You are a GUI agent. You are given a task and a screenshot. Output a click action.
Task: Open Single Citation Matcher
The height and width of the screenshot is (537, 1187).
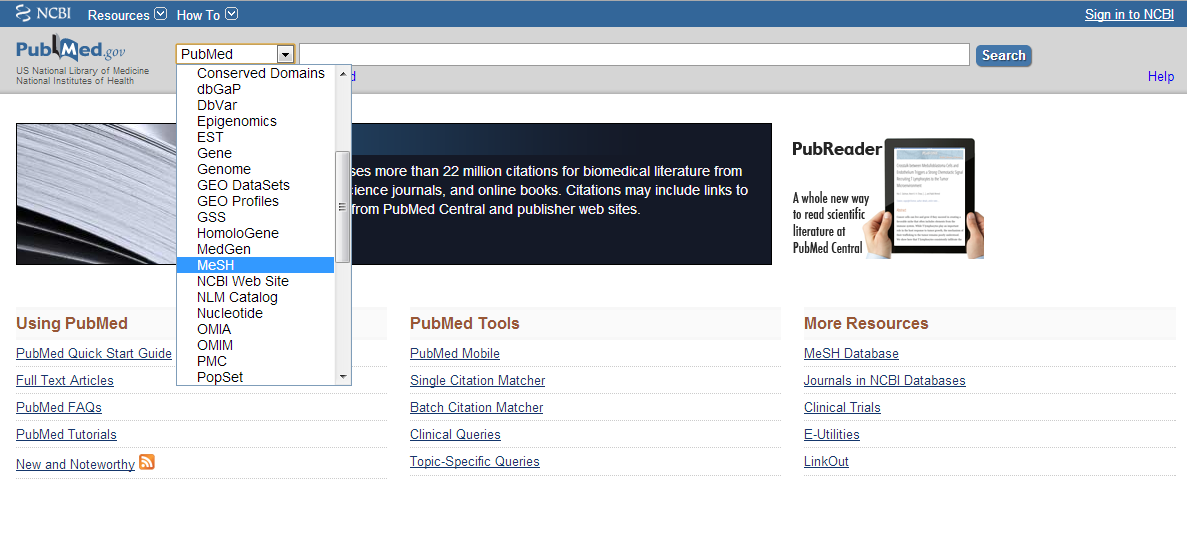coord(478,380)
